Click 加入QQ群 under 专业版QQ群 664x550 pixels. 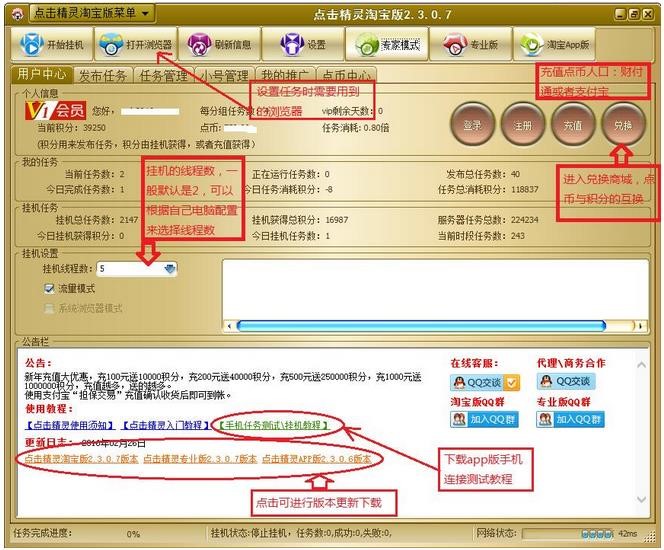click(x=570, y=420)
